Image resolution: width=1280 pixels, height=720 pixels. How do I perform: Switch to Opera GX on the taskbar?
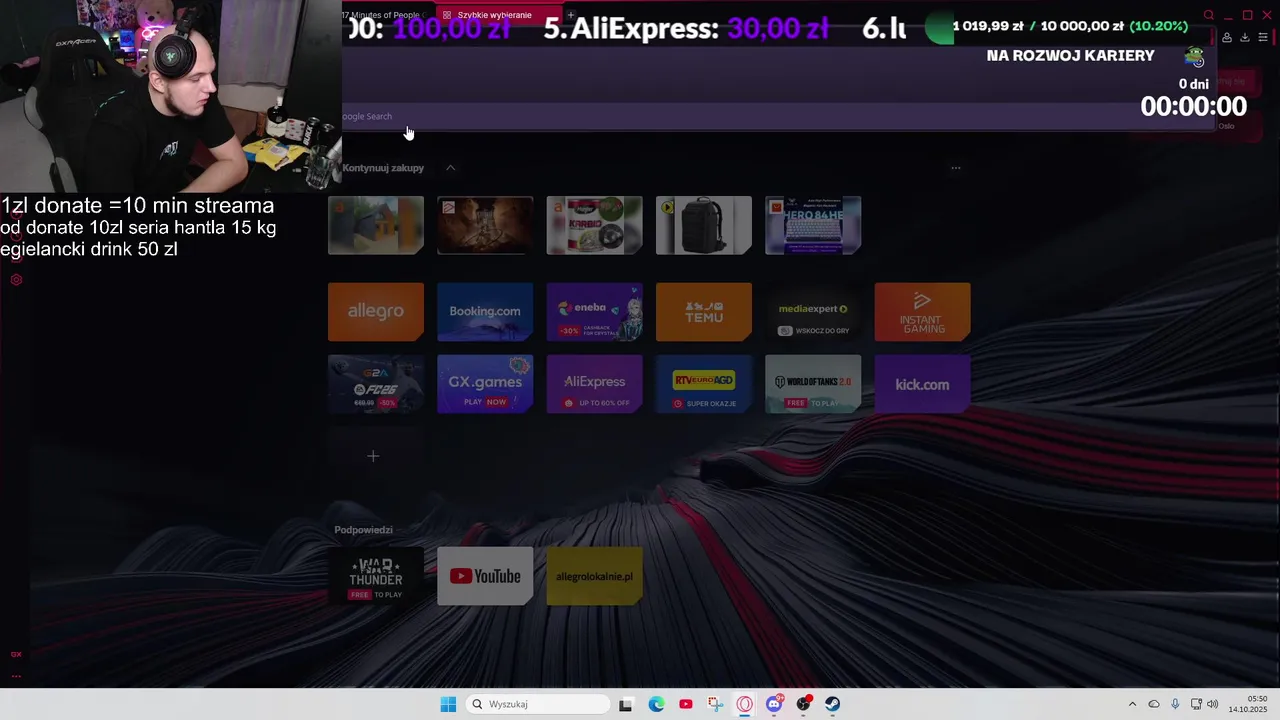click(745, 704)
